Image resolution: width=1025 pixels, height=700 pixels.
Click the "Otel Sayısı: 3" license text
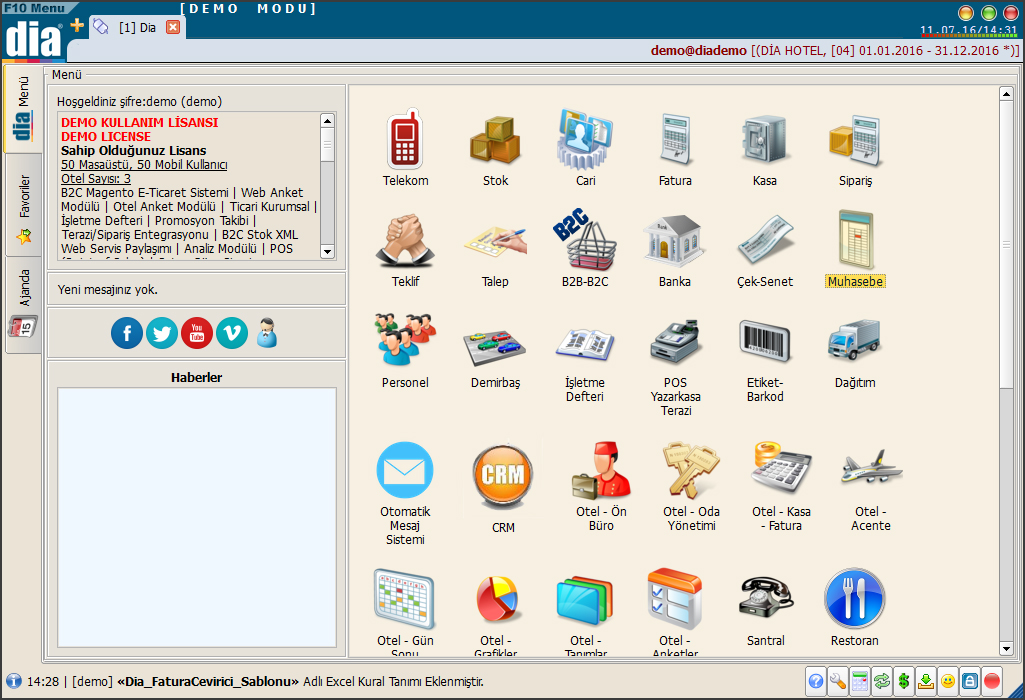pyautogui.click(x=96, y=178)
